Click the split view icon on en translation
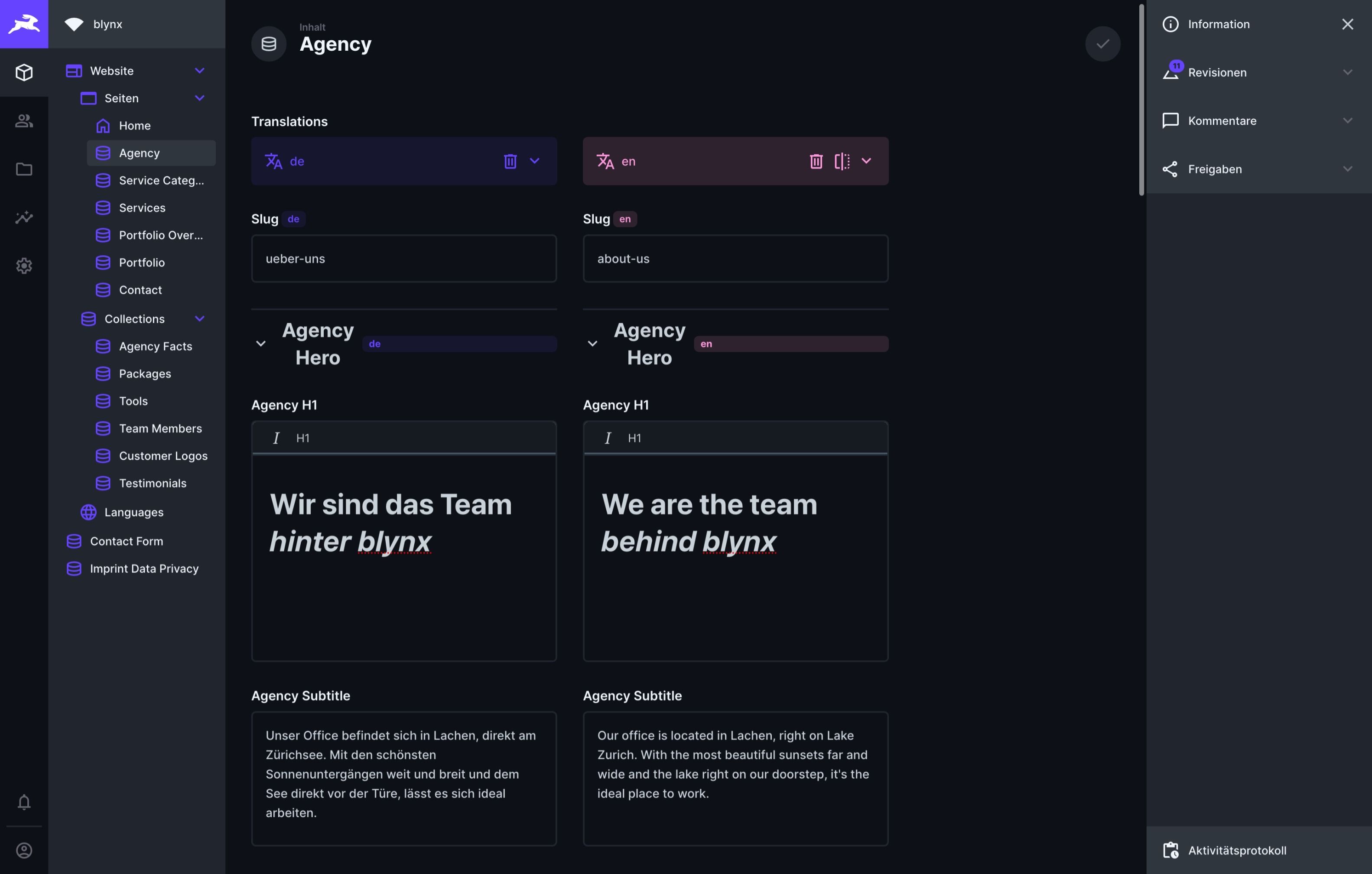 coord(842,161)
